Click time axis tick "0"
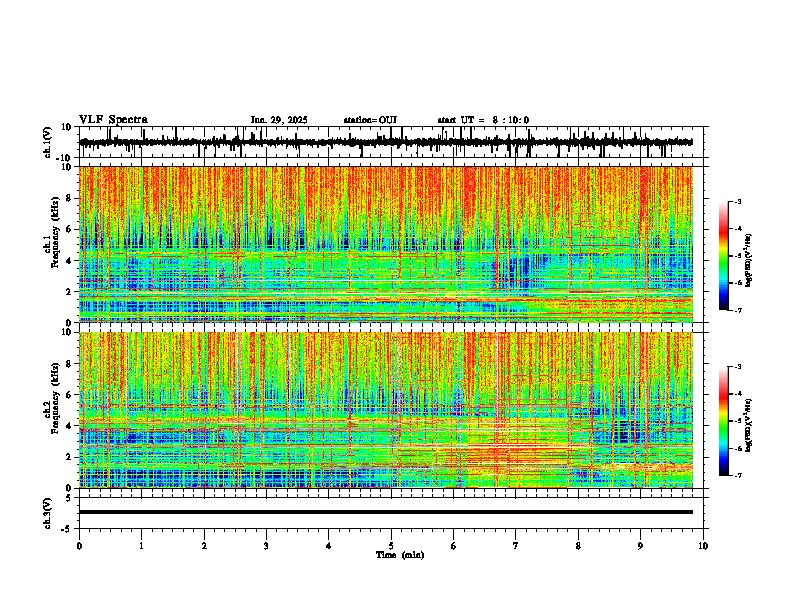Image resolution: width=792 pixels, height=612 pixels. coord(79,546)
